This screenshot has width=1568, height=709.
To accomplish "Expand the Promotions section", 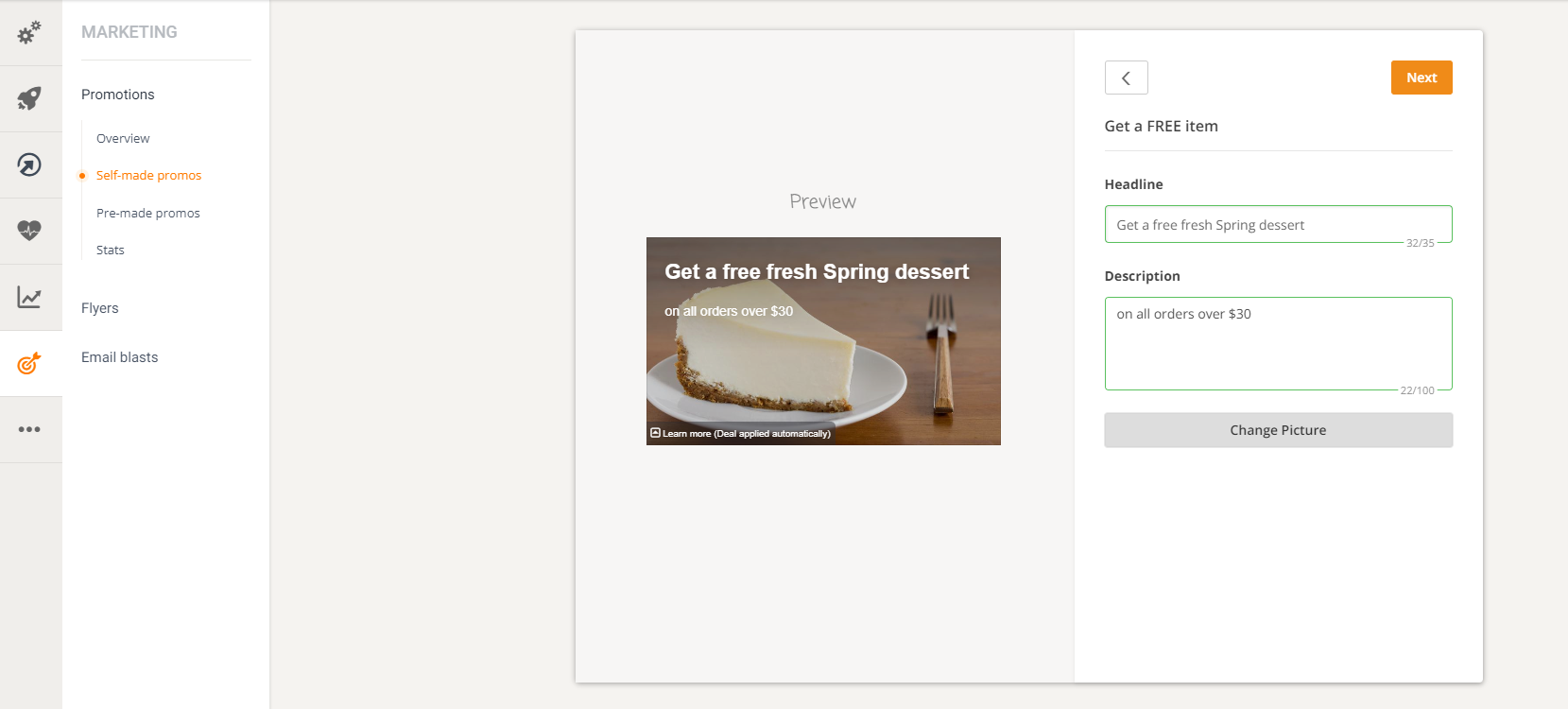I will [118, 95].
